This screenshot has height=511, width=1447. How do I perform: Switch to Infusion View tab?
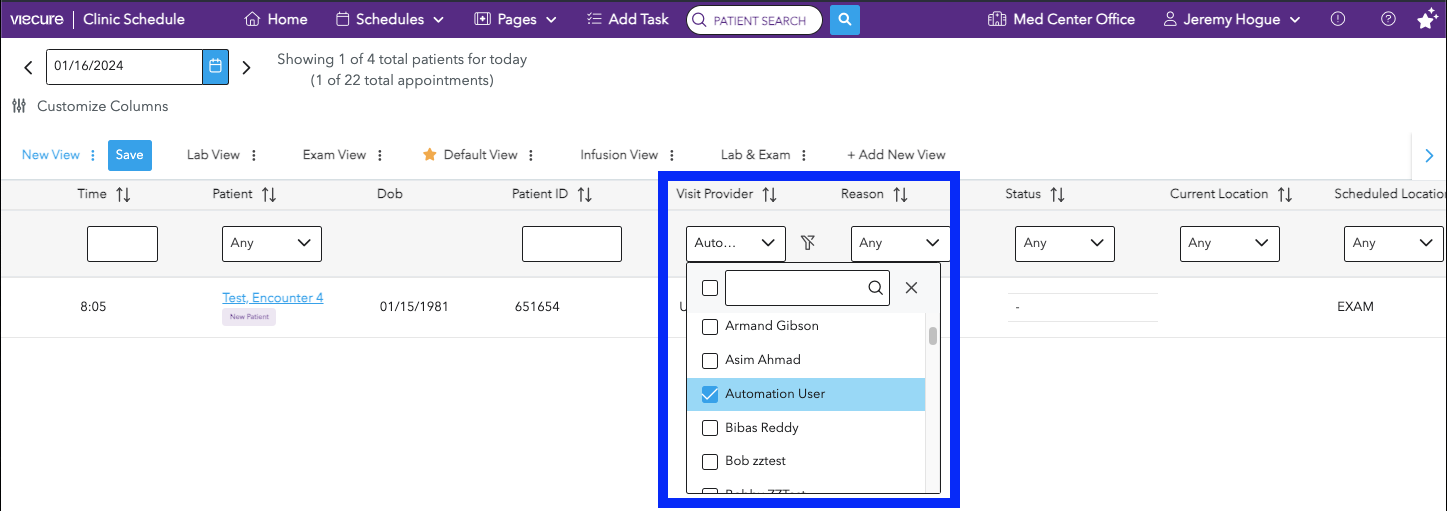(619, 155)
